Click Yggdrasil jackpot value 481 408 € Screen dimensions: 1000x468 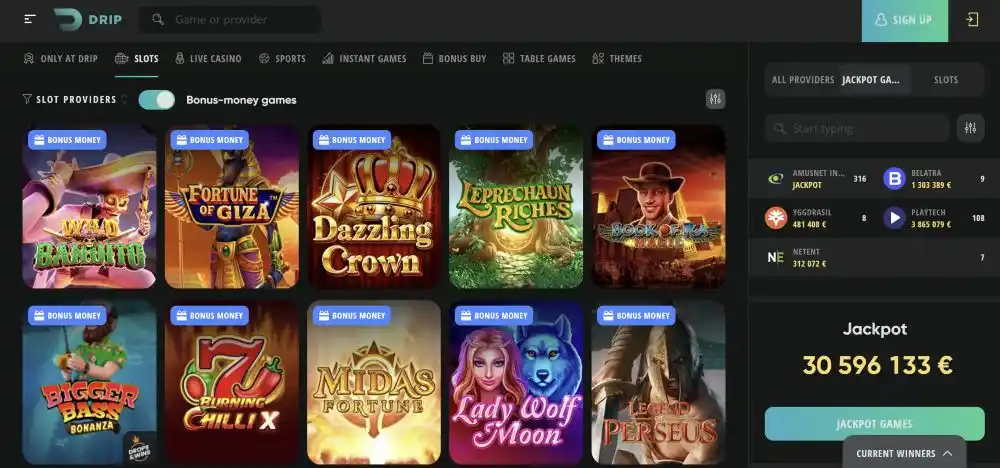(x=809, y=224)
